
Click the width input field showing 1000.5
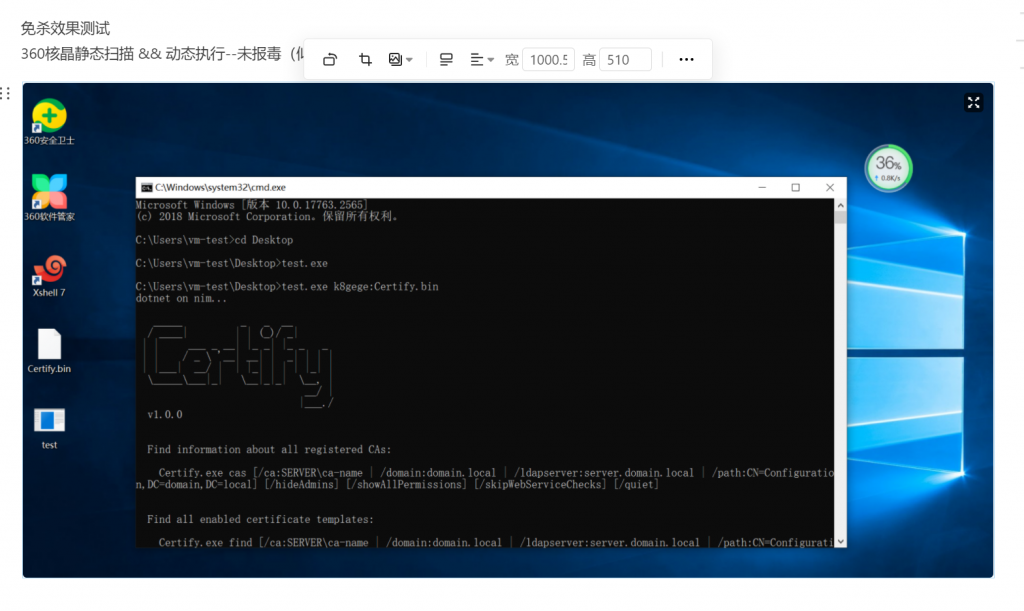pos(549,59)
